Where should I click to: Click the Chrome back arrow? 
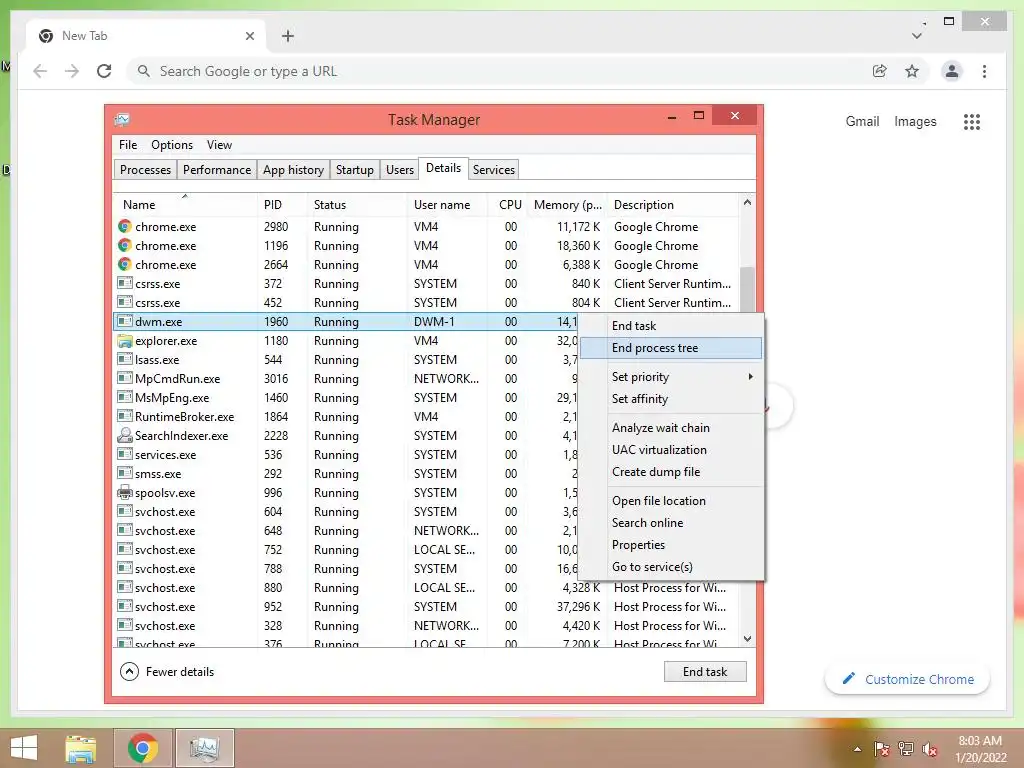(x=40, y=71)
